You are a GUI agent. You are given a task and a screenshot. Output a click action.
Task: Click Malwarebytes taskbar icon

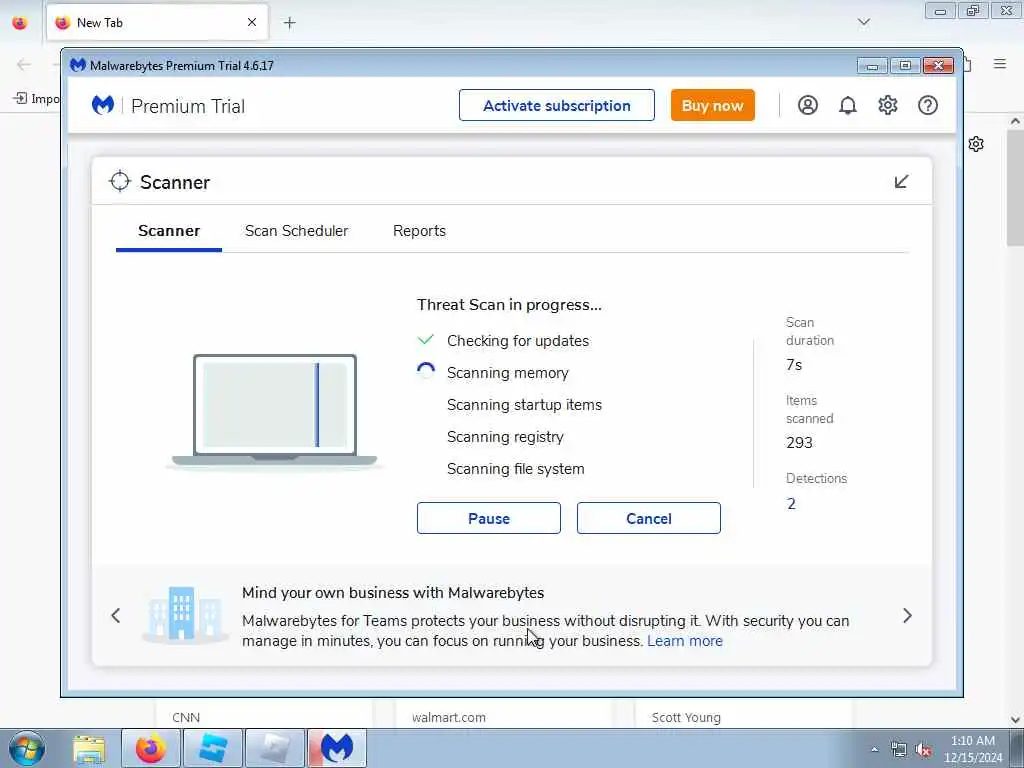point(337,748)
